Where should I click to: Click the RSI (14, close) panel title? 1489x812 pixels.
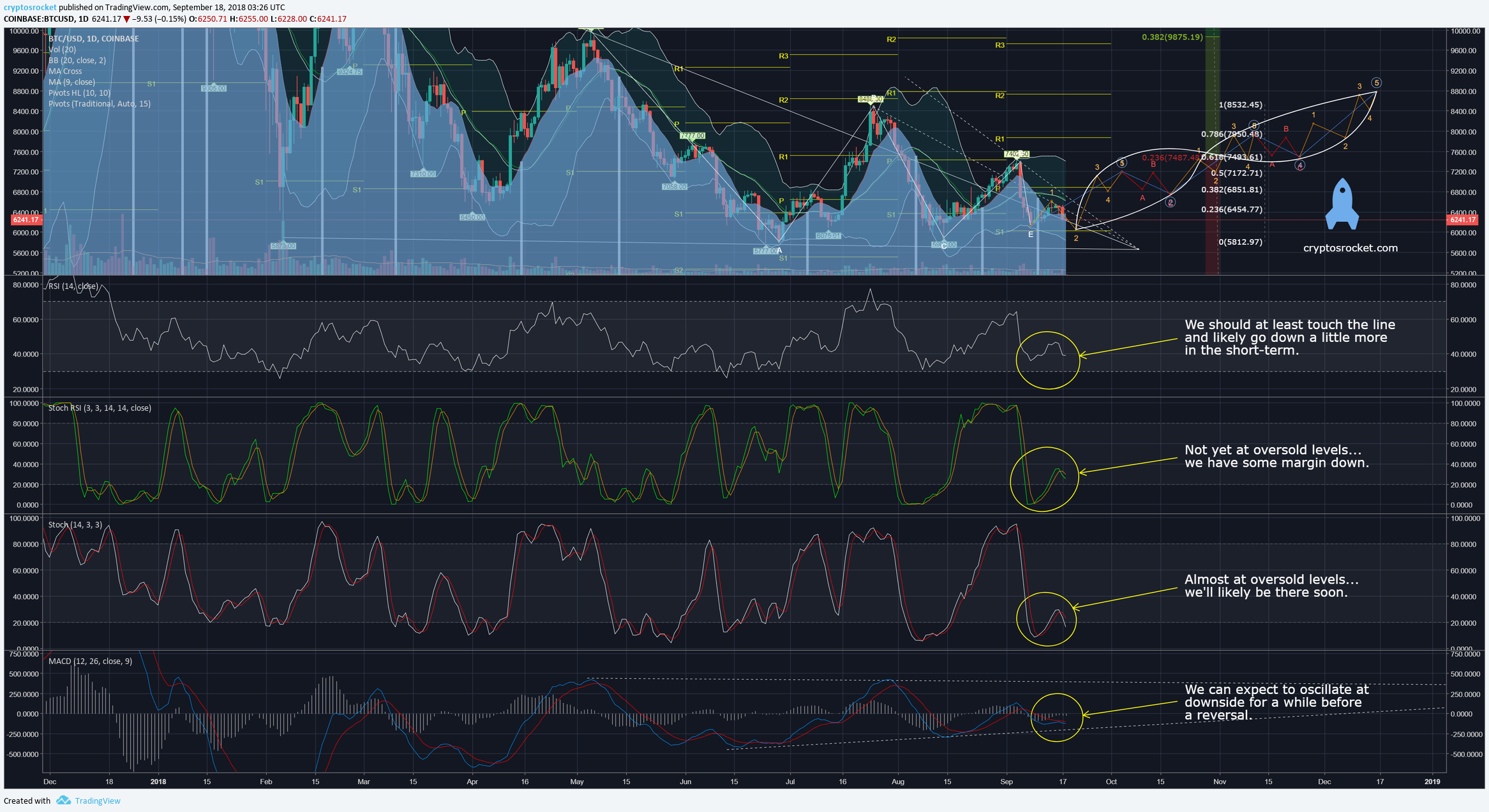73,286
